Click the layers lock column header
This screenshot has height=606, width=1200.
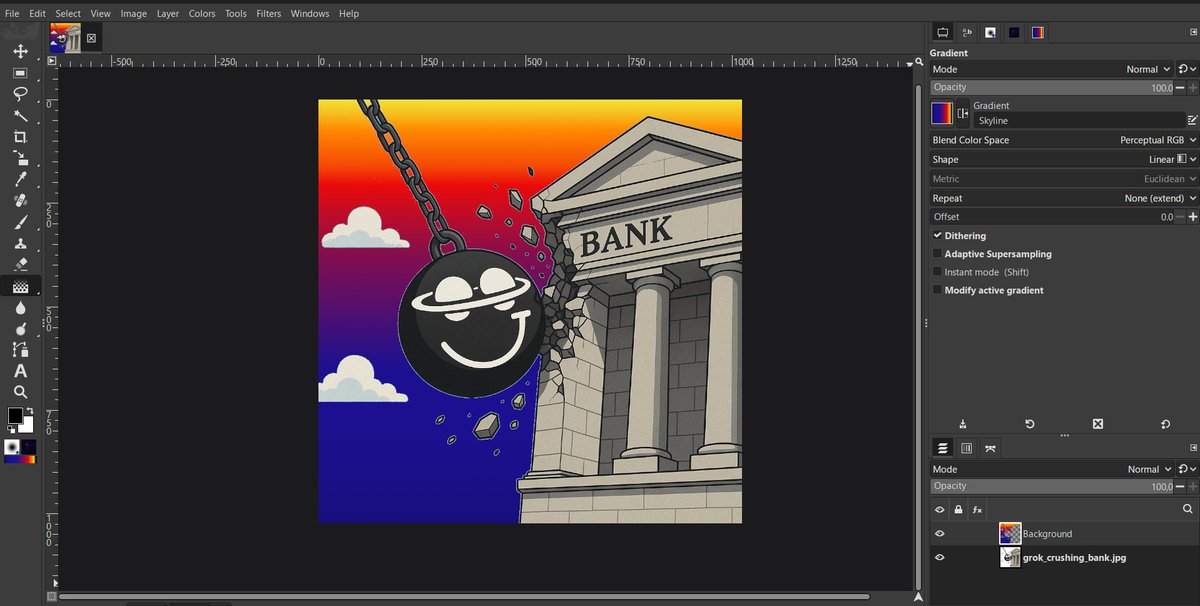[958, 510]
